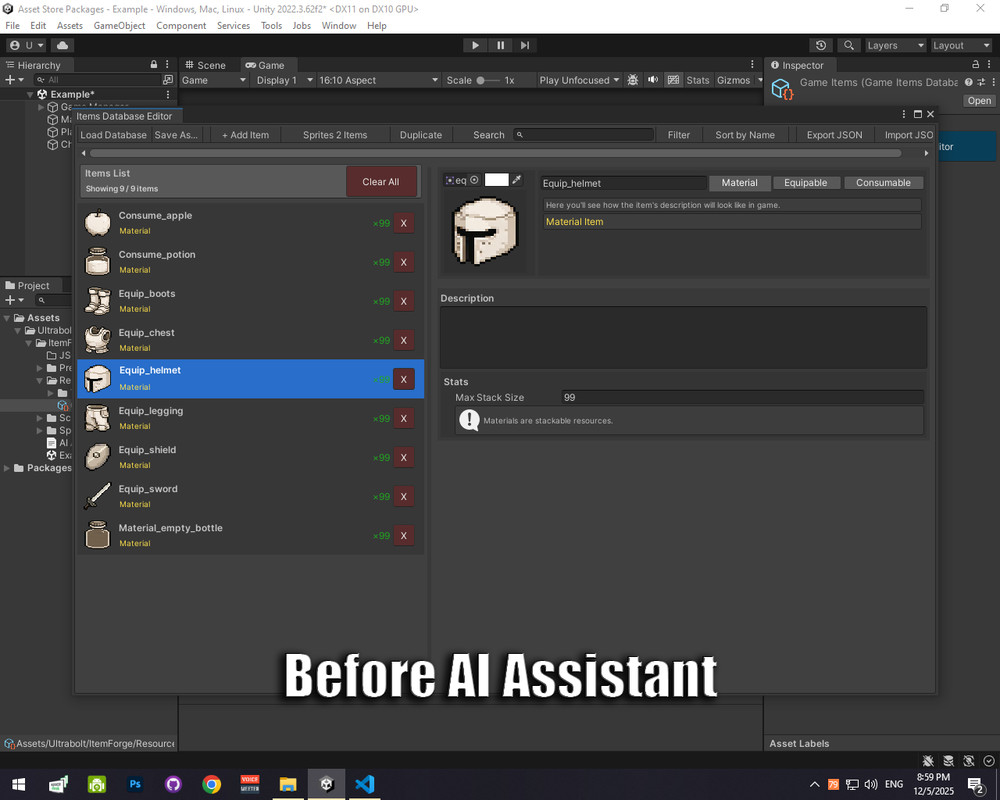Click the Game Items Database cube icon
The width and height of the screenshot is (1000, 800).
pyautogui.click(x=781, y=87)
